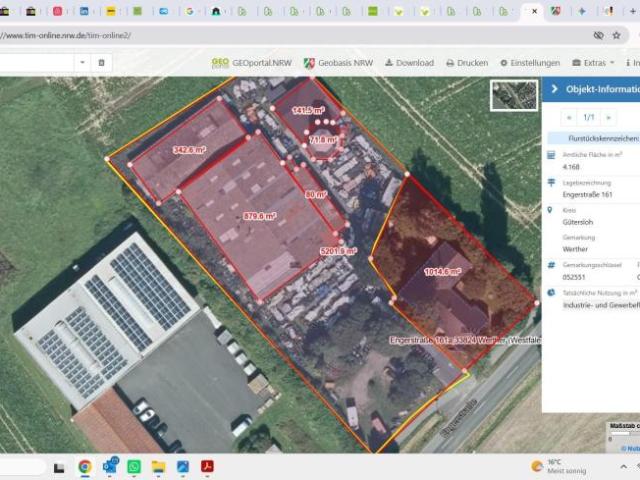The width and height of the screenshot is (640, 480).
Task: Select the 80 m² area label
Action: point(316,195)
